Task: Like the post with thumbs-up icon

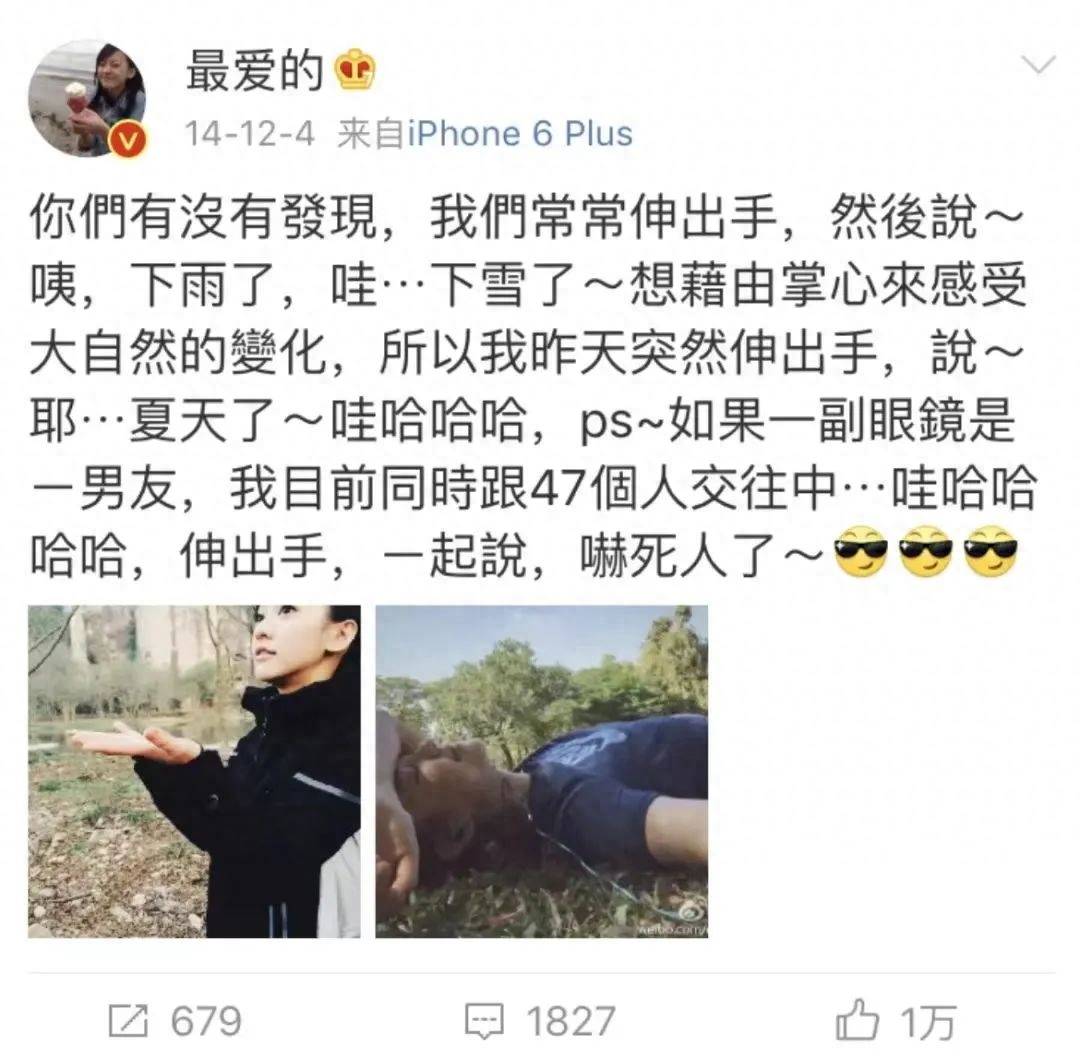Action: tap(857, 1019)
